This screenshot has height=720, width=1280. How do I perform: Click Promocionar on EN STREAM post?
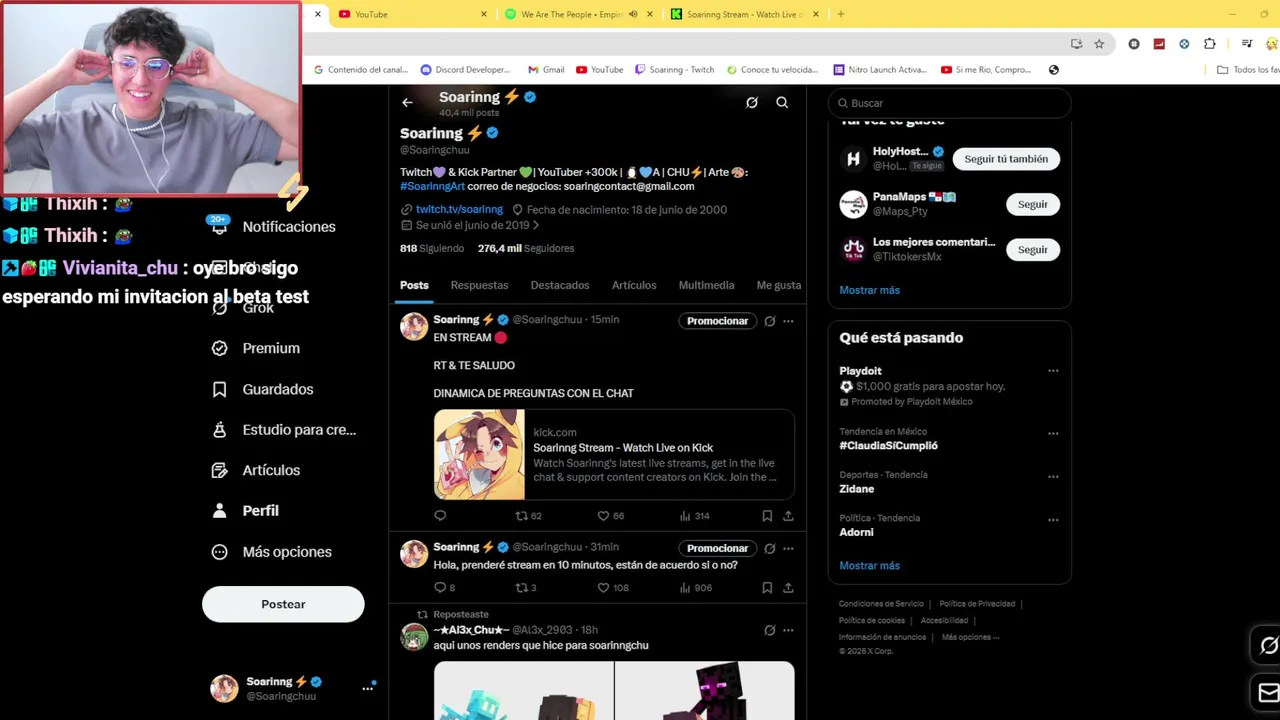coord(717,321)
